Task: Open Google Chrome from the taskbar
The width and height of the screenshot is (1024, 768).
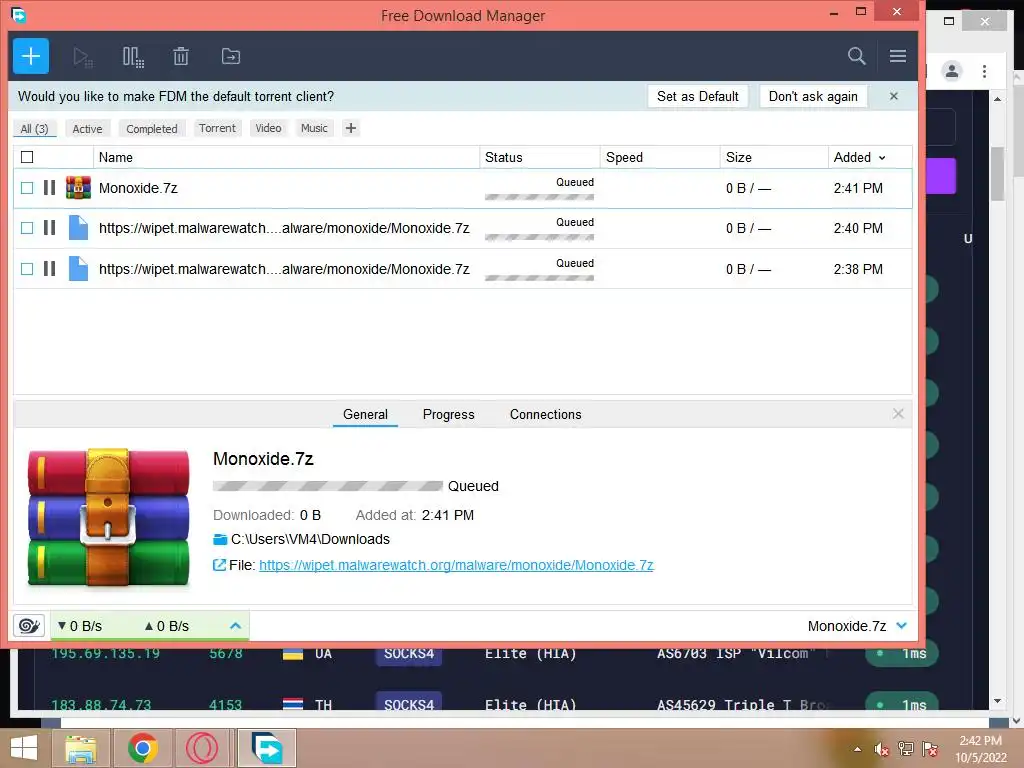Action: tap(142, 748)
